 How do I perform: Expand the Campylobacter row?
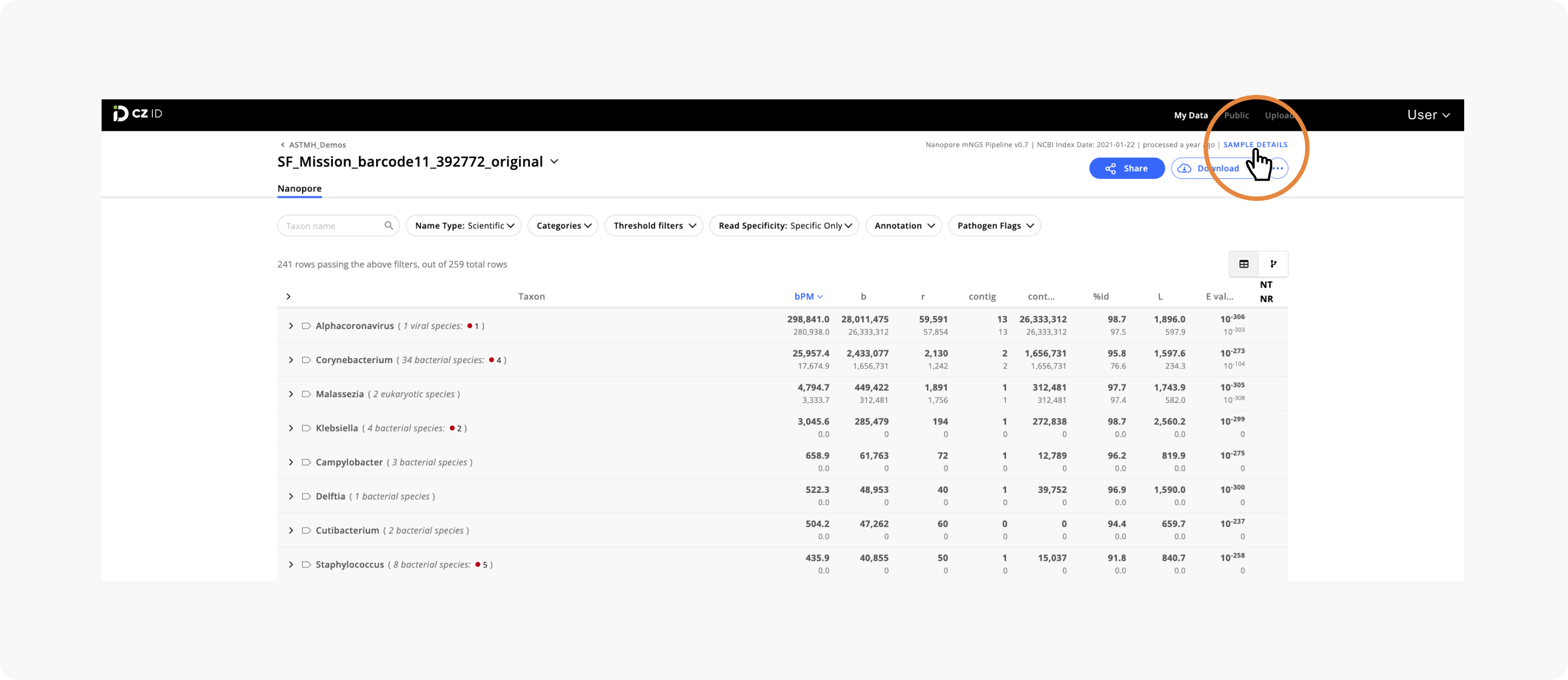pos(291,462)
